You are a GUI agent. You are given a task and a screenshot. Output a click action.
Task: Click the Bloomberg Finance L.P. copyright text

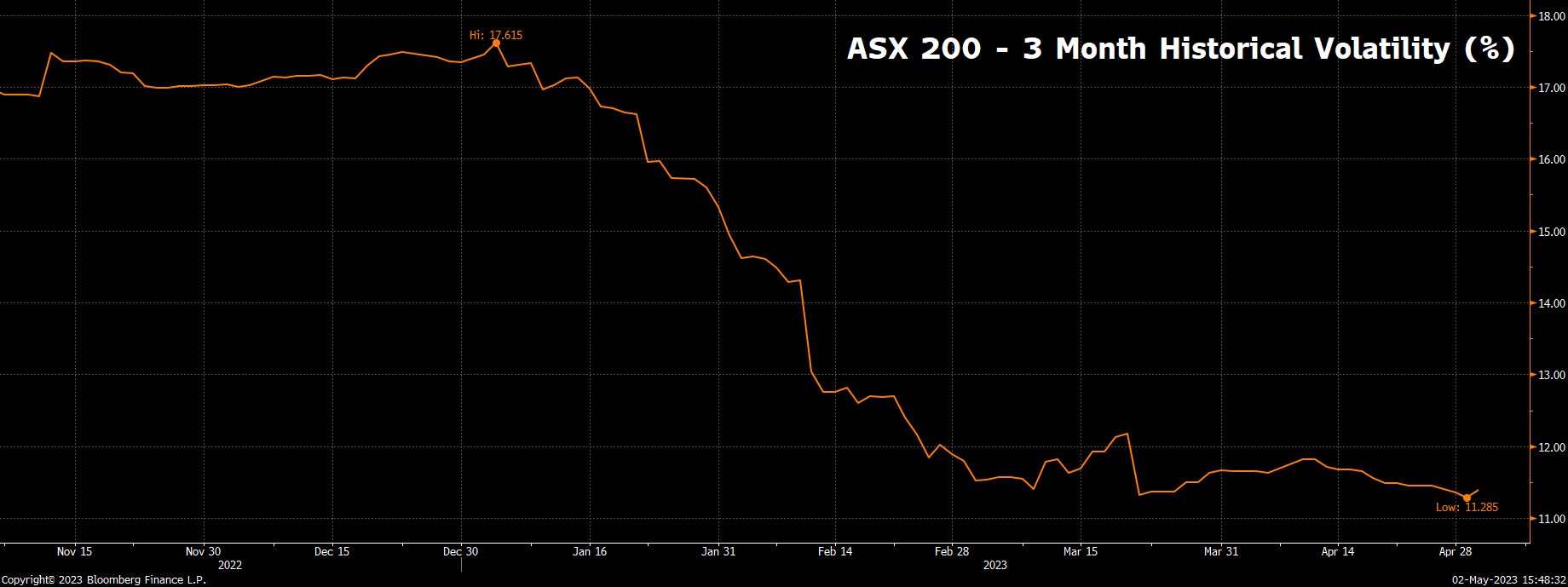coord(104,579)
